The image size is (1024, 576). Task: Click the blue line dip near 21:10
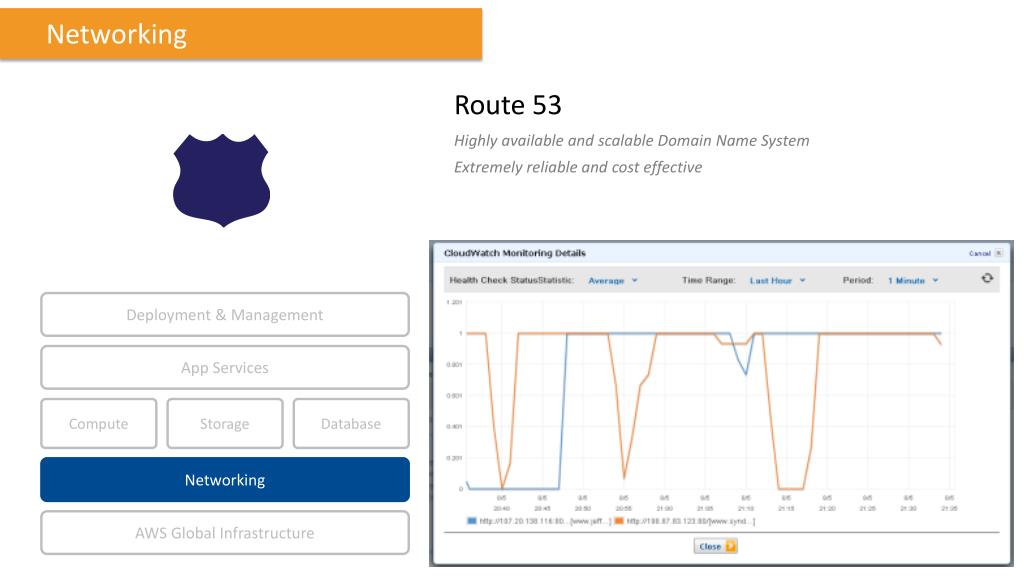(x=746, y=372)
